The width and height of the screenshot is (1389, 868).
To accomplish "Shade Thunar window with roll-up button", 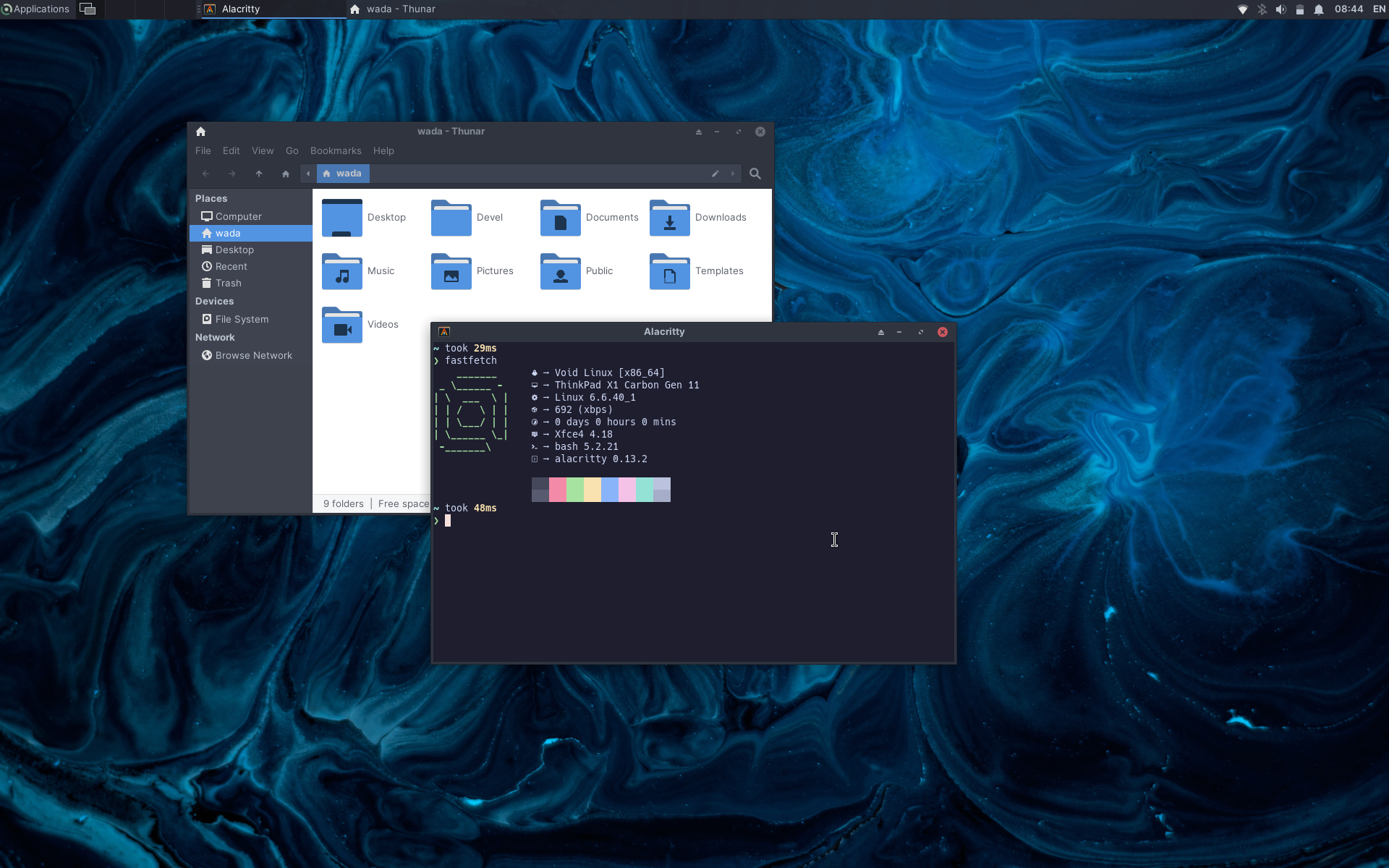I will coord(699,132).
